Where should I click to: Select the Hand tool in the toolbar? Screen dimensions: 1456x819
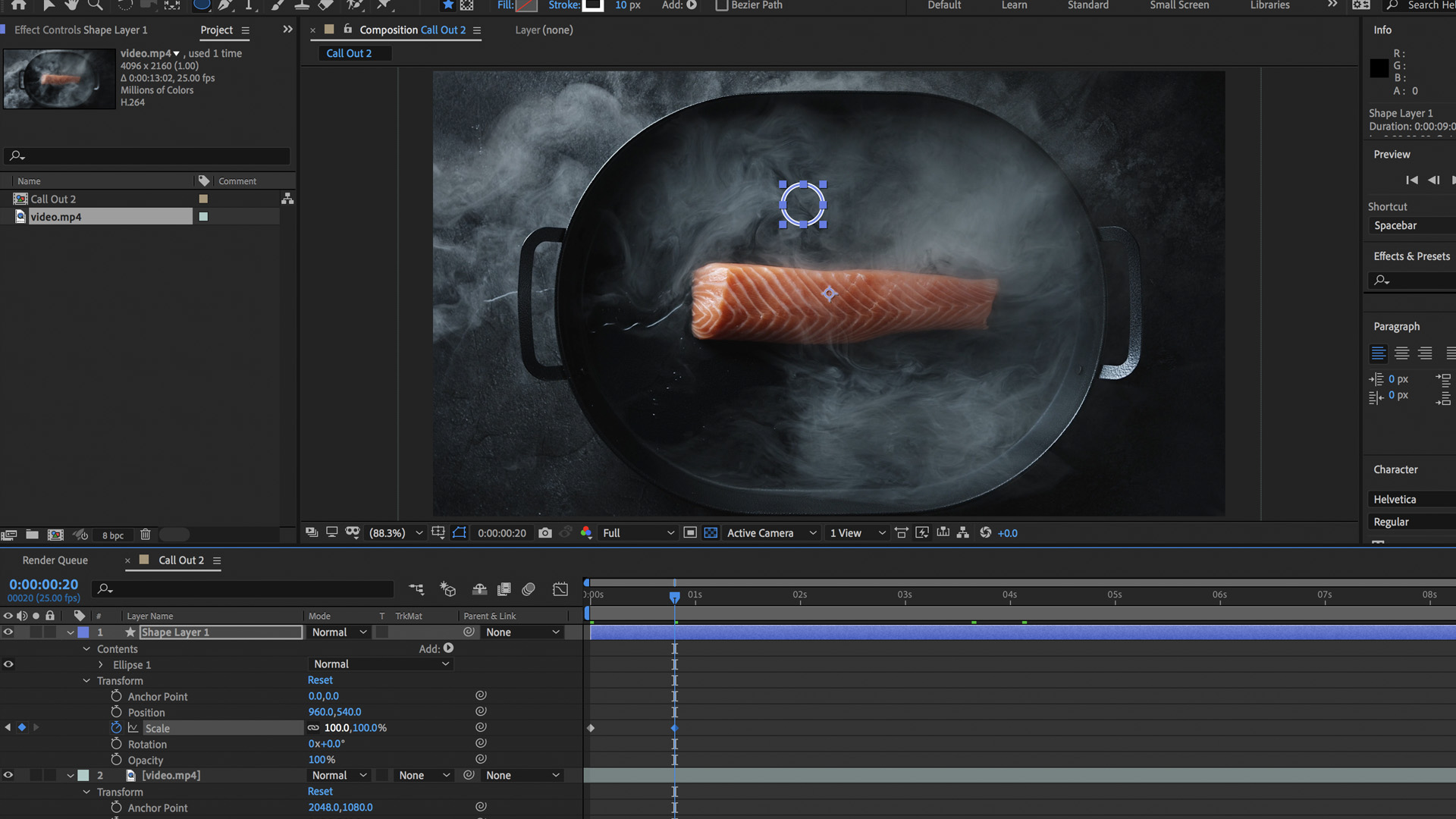click(x=72, y=5)
